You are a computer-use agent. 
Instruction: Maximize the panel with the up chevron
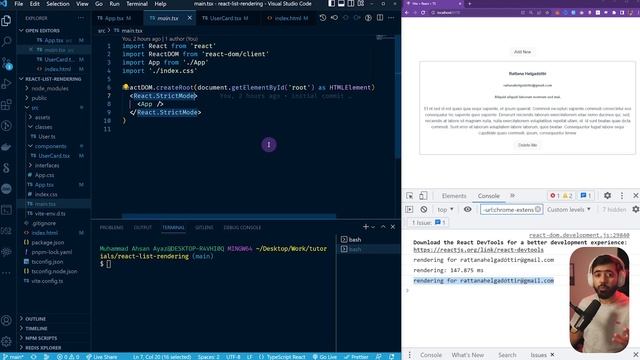[x=383, y=227]
